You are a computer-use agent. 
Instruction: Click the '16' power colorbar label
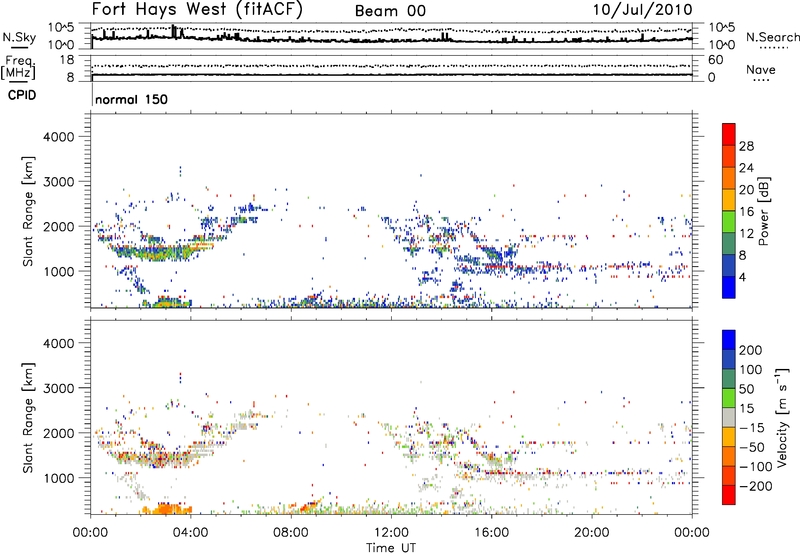[746, 212]
